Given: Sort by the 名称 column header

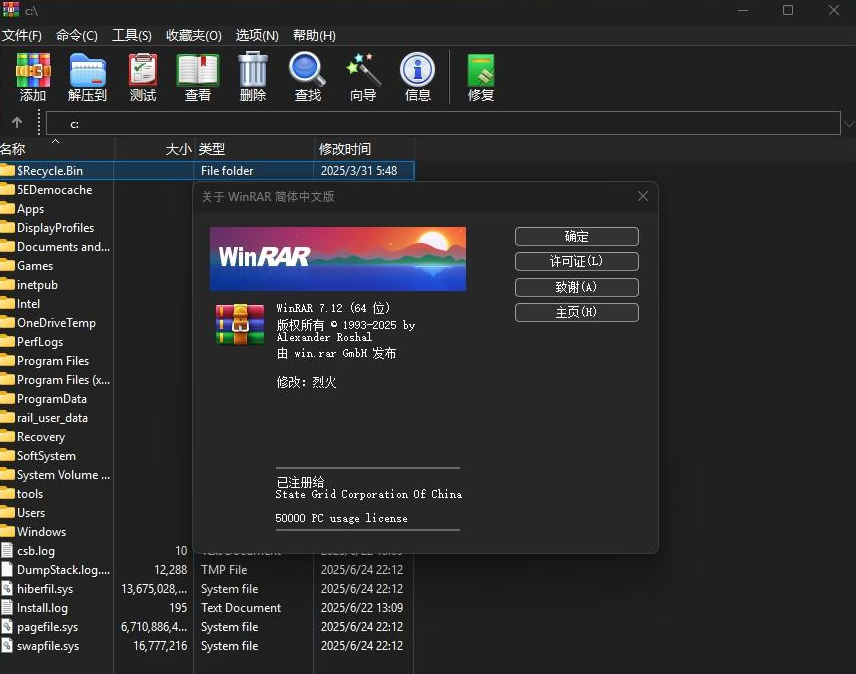Looking at the screenshot, I should 57,149.
